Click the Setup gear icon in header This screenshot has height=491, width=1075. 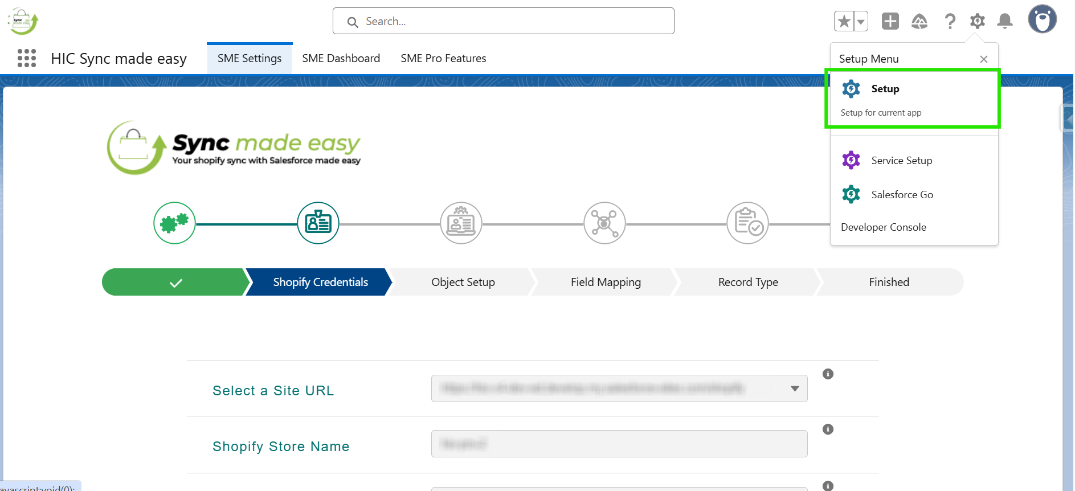[978, 22]
